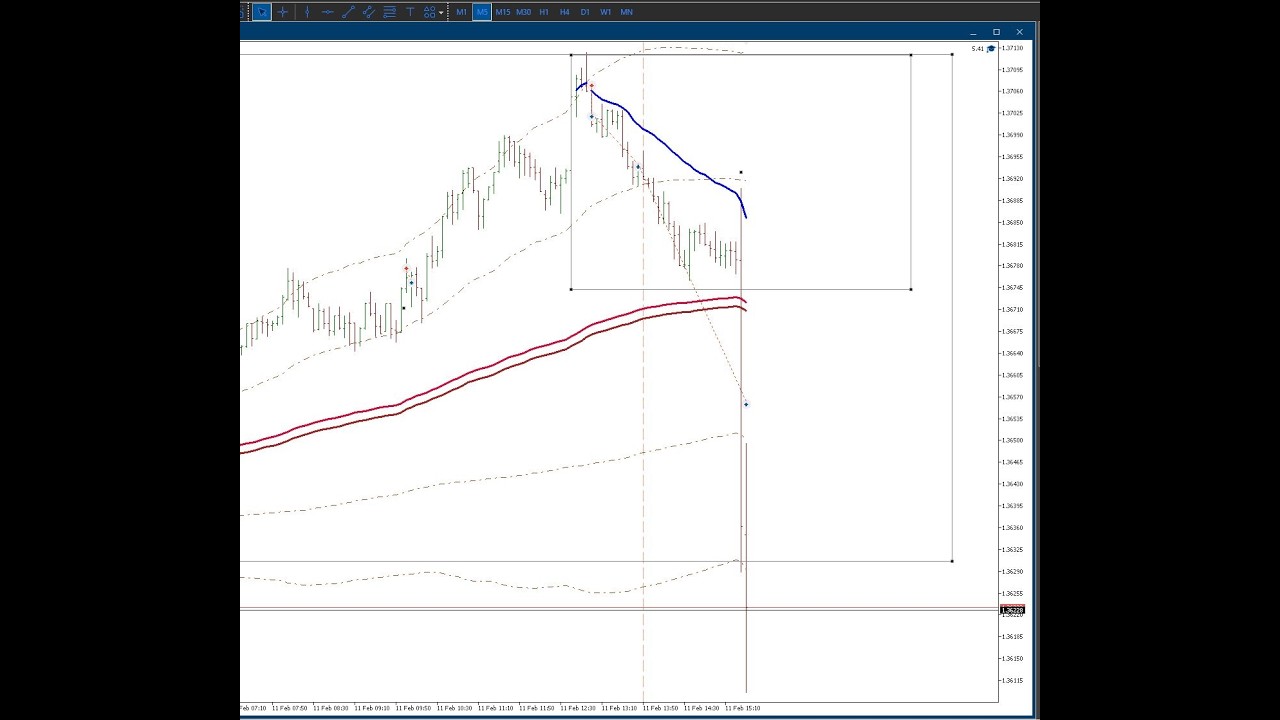Close the chart window
Viewport: 1280px width, 720px height.
1019,32
